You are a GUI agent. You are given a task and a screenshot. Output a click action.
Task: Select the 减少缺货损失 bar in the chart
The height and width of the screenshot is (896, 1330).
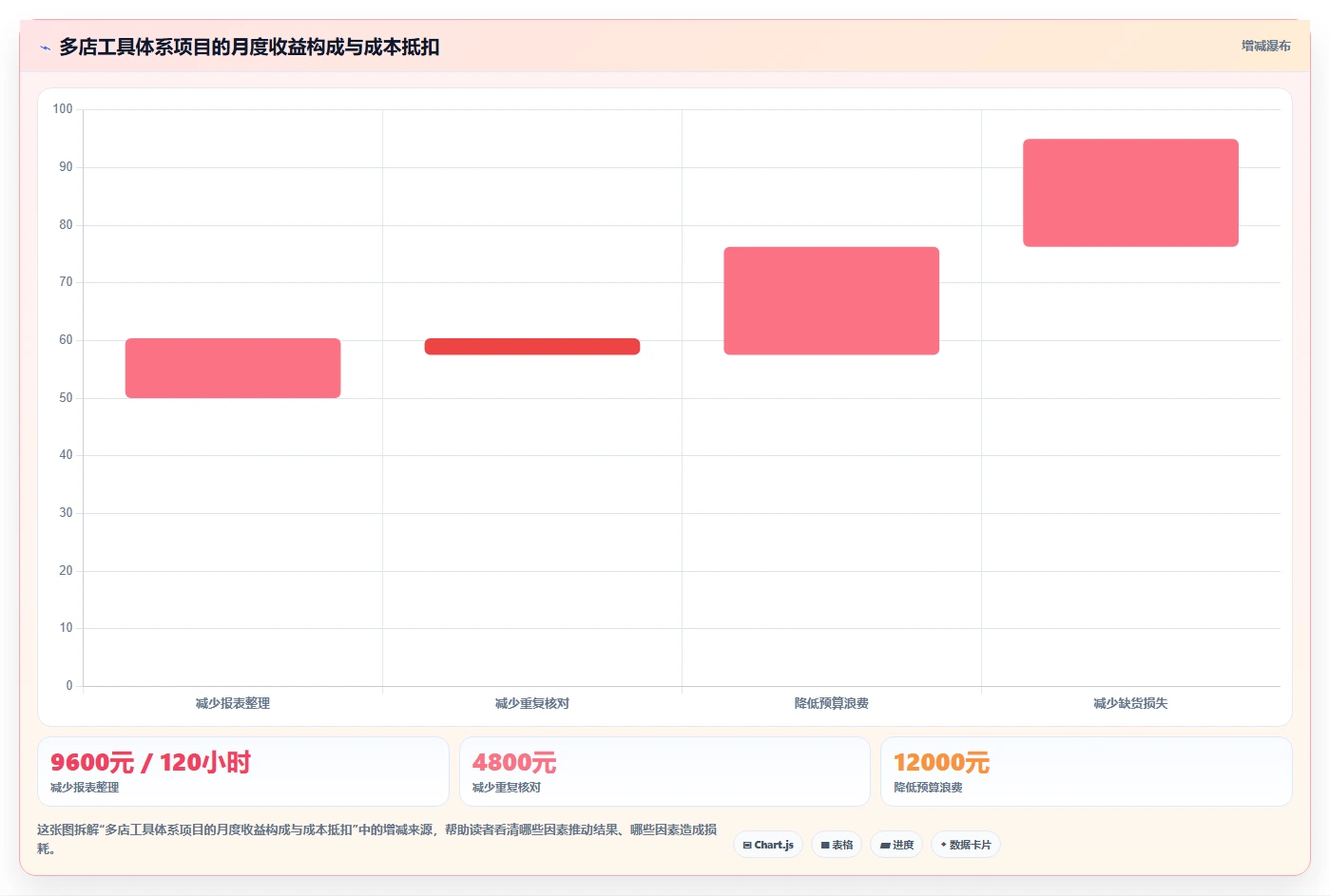pyautogui.click(x=1130, y=193)
